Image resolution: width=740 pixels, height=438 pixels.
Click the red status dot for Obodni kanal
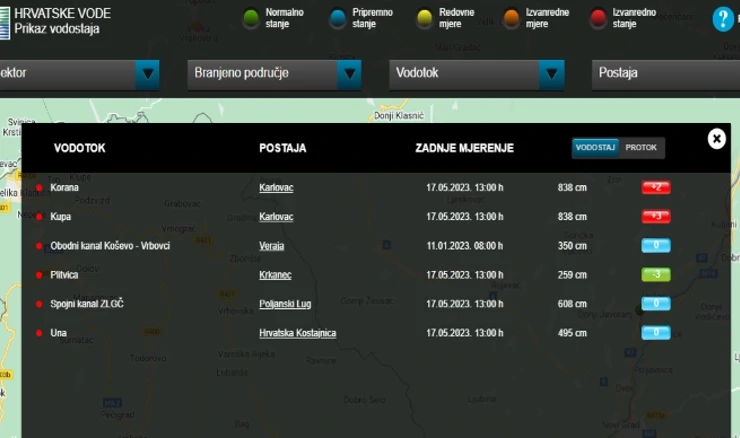pyautogui.click(x=39, y=246)
